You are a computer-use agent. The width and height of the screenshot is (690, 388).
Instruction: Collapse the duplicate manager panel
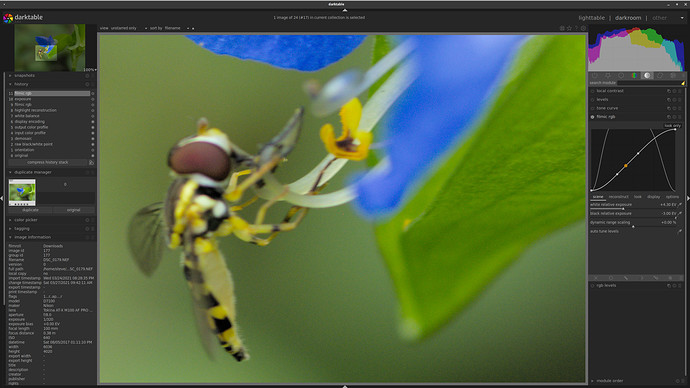click(x=10, y=172)
